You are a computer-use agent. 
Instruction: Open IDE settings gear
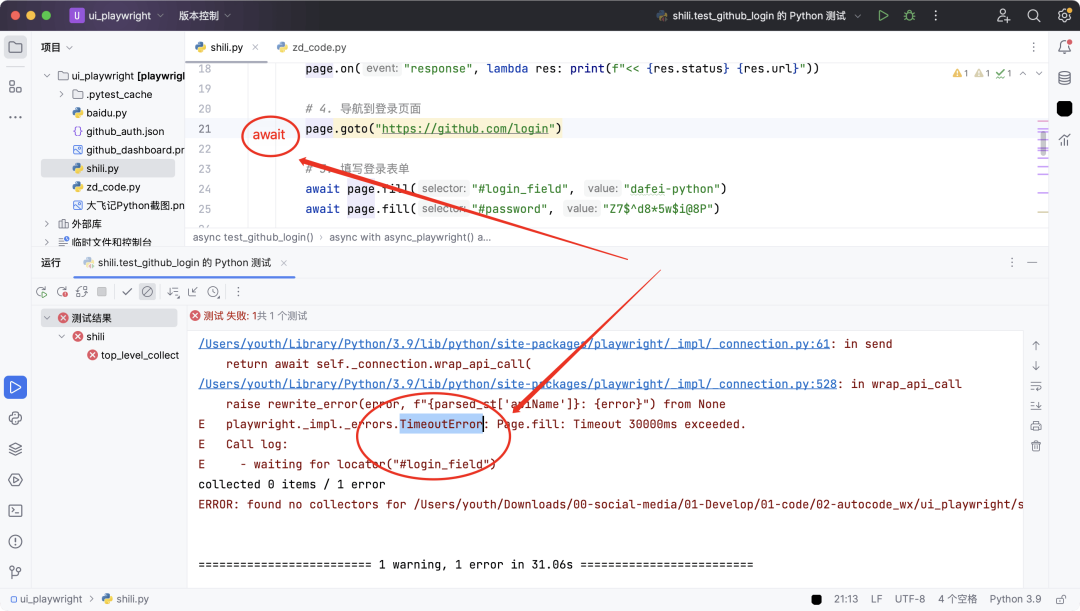point(1064,15)
